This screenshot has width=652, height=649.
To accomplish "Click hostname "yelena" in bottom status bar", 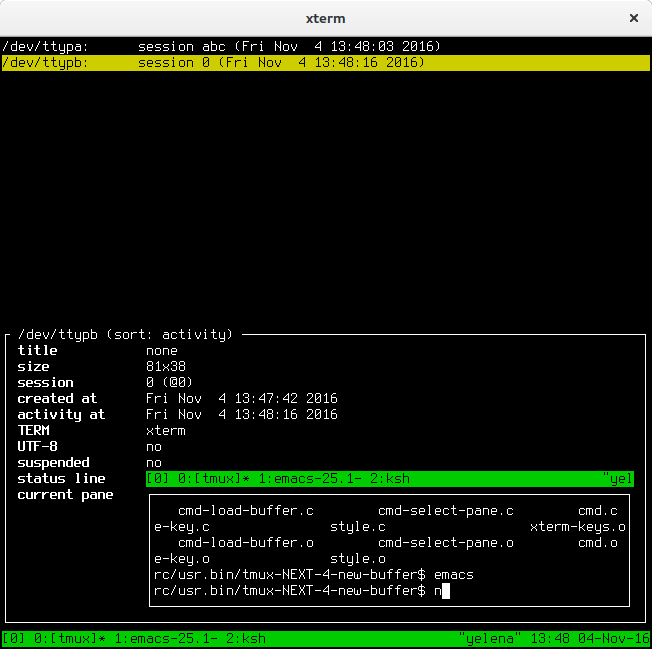I will click(x=489, y=638).
